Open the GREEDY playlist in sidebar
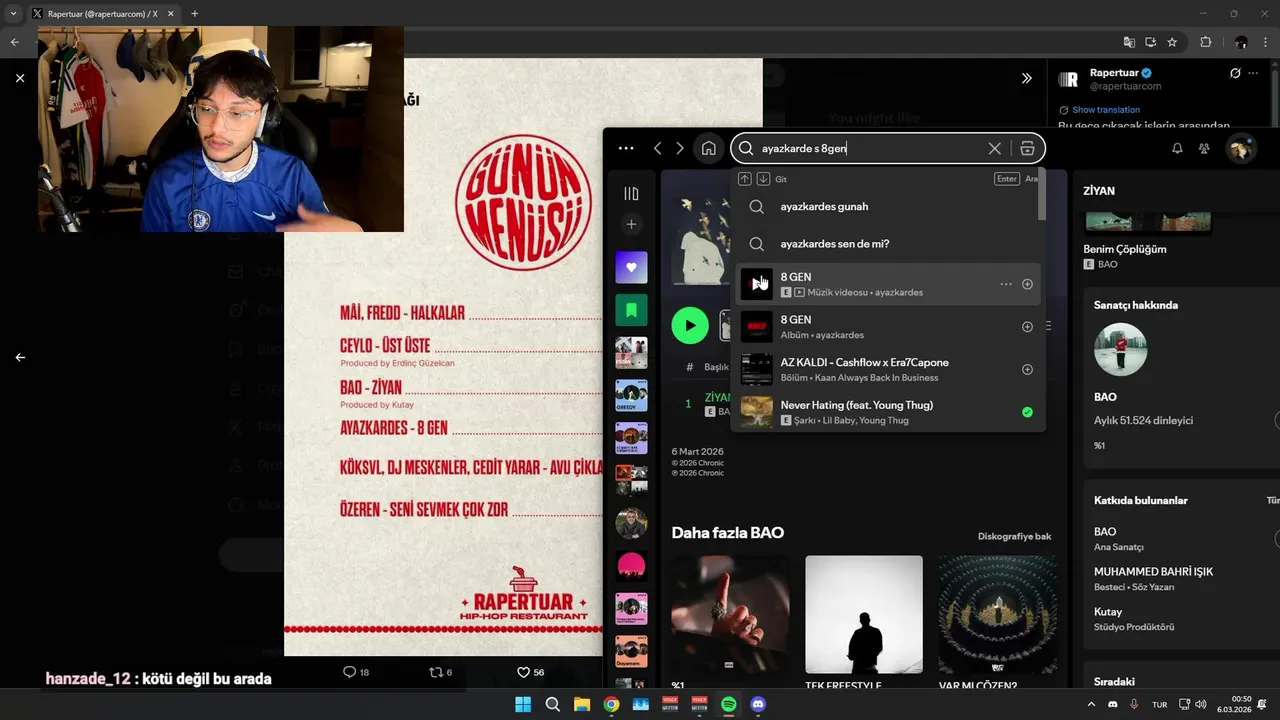1280x720 pixels. pos(631,395)
